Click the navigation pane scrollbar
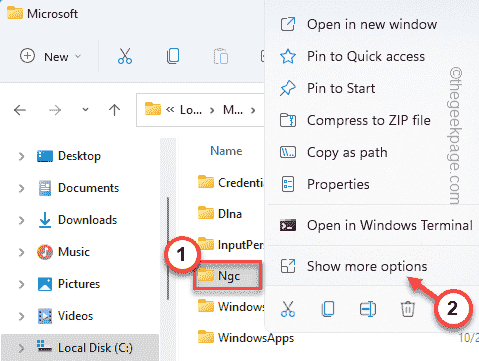The image size is (479, 361). (x=168, y=248)
